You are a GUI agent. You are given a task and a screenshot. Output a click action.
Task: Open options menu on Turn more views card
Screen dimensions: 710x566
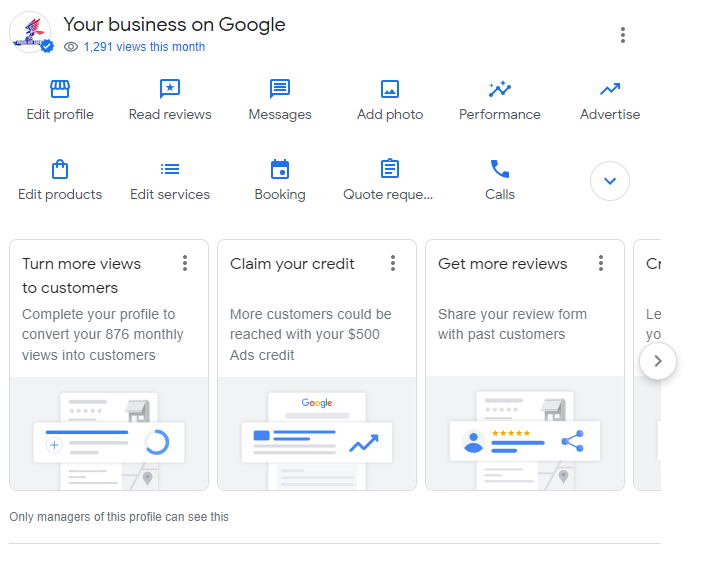[185, 263]
